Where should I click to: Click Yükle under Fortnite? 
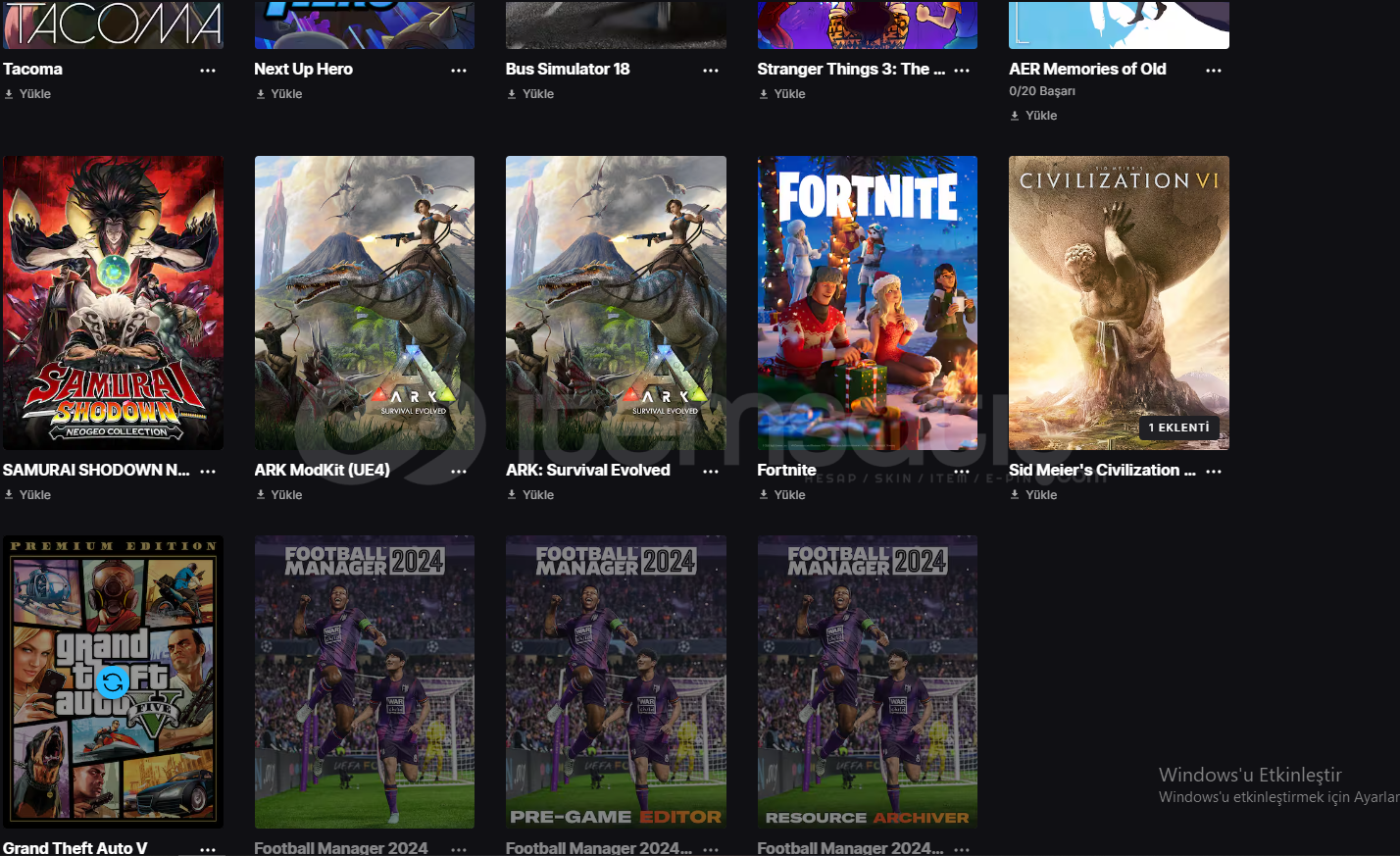[782, 495]
